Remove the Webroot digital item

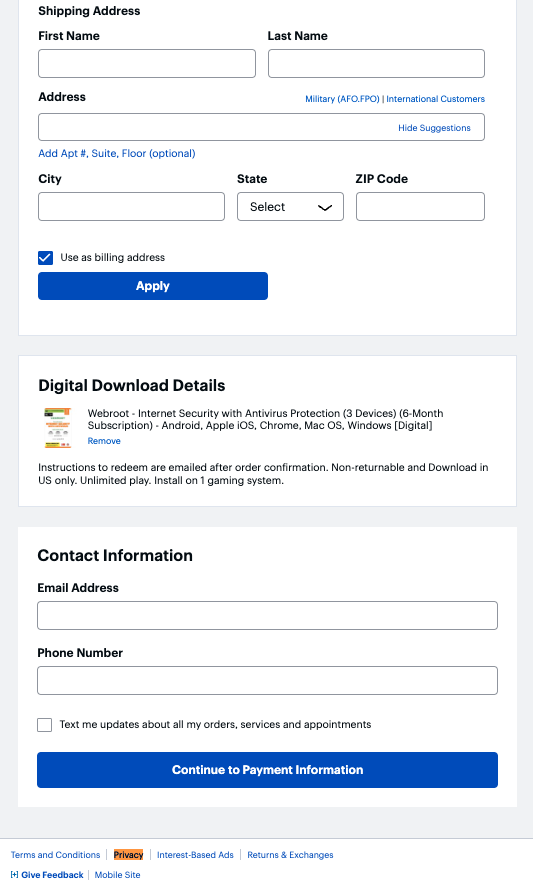coord(104,441)
